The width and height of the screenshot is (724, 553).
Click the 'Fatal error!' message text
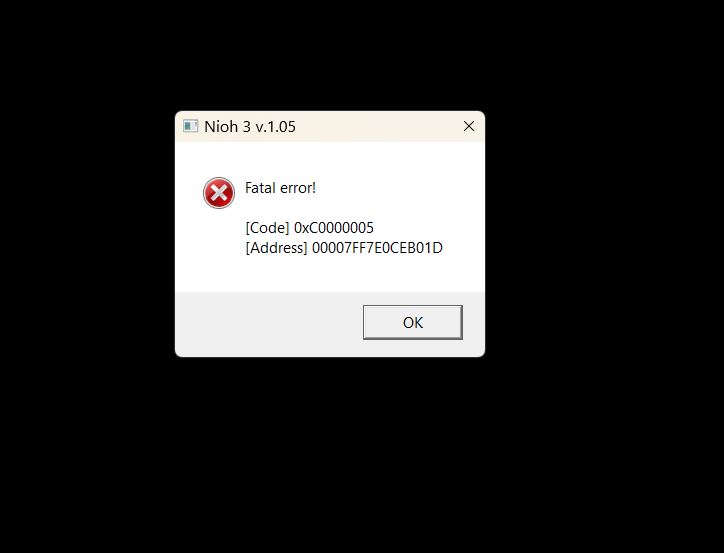pyautogui.click(x=280, y=188)
